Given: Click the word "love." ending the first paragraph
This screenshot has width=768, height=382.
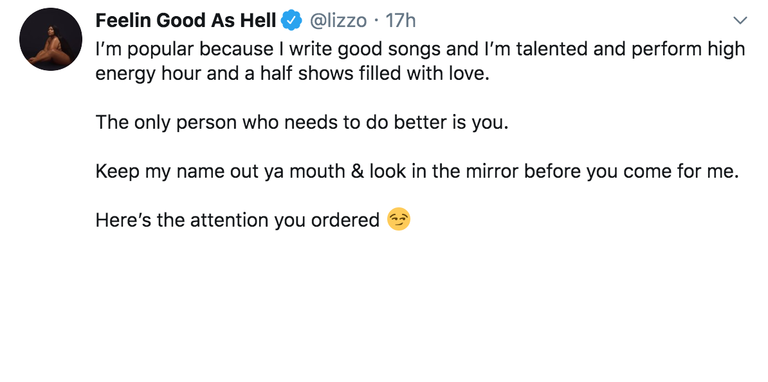Looking at the screenshot, I should [471, 74].
